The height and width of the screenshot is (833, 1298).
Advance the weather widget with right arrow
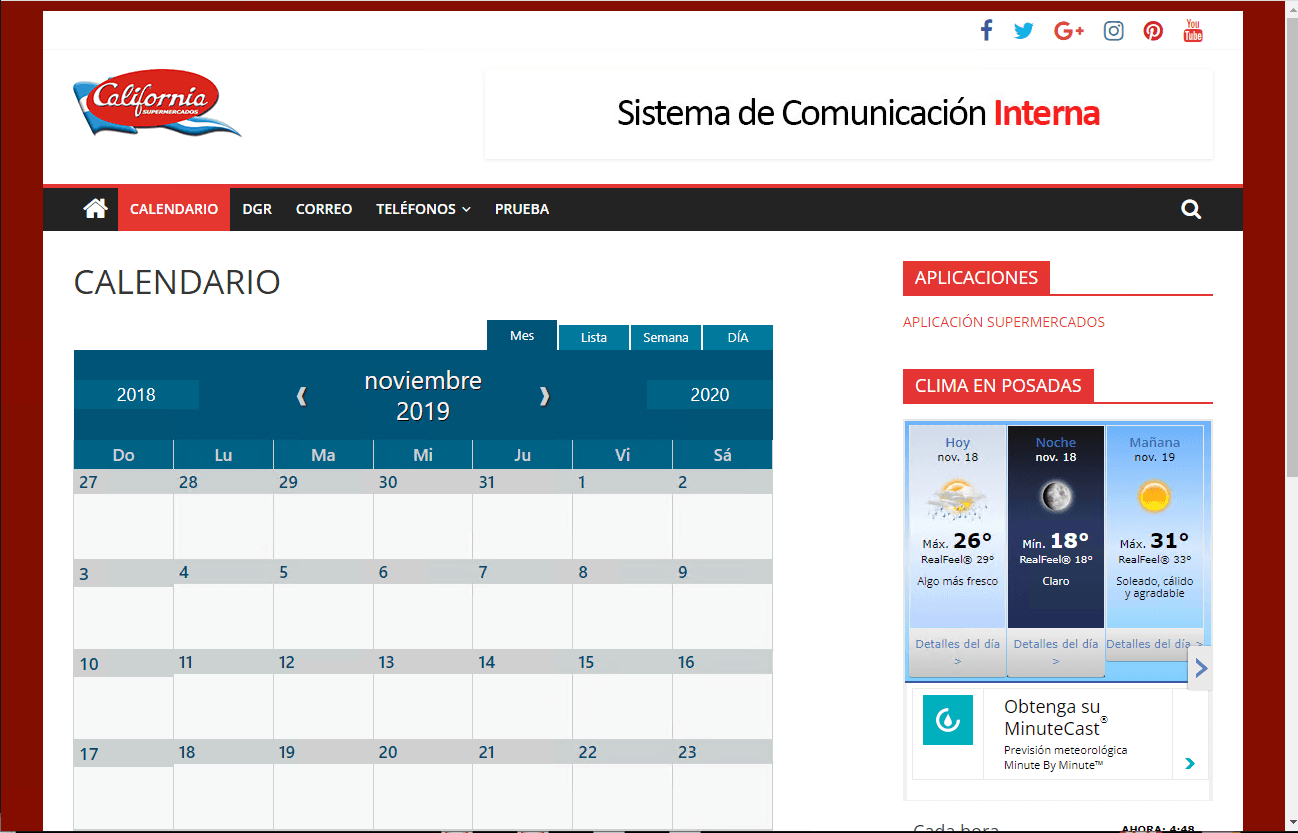click(x=1201, y=668)
